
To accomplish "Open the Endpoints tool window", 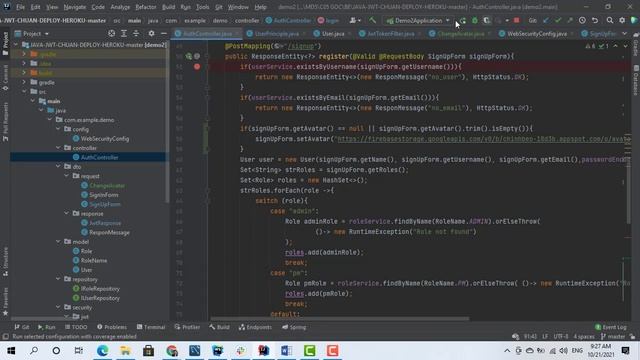I will click(x=256, y=327).
